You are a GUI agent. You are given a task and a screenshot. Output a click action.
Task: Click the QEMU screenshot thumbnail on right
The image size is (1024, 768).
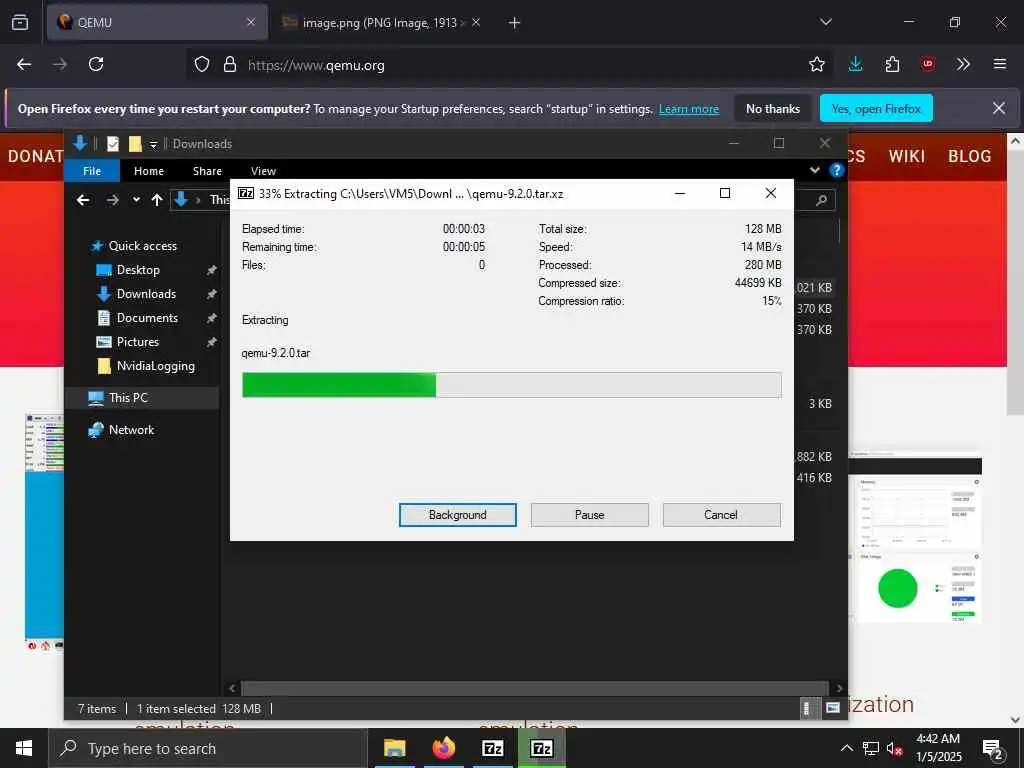pos(914,537)
